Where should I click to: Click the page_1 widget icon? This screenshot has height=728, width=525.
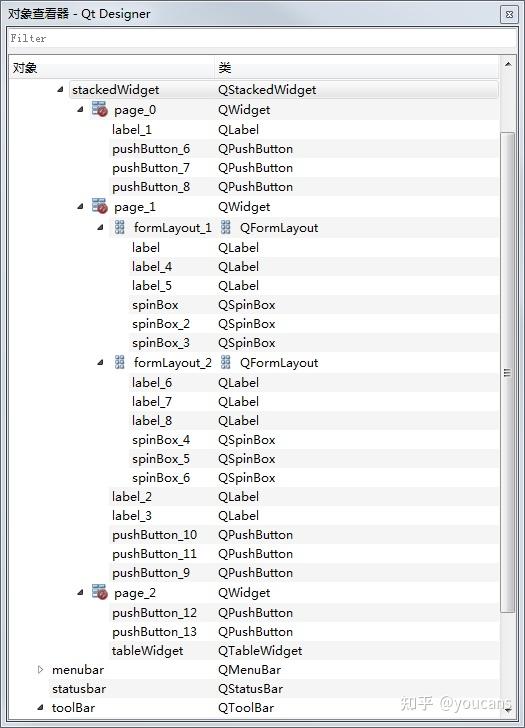pyautogui.click(x=99, y=206)
